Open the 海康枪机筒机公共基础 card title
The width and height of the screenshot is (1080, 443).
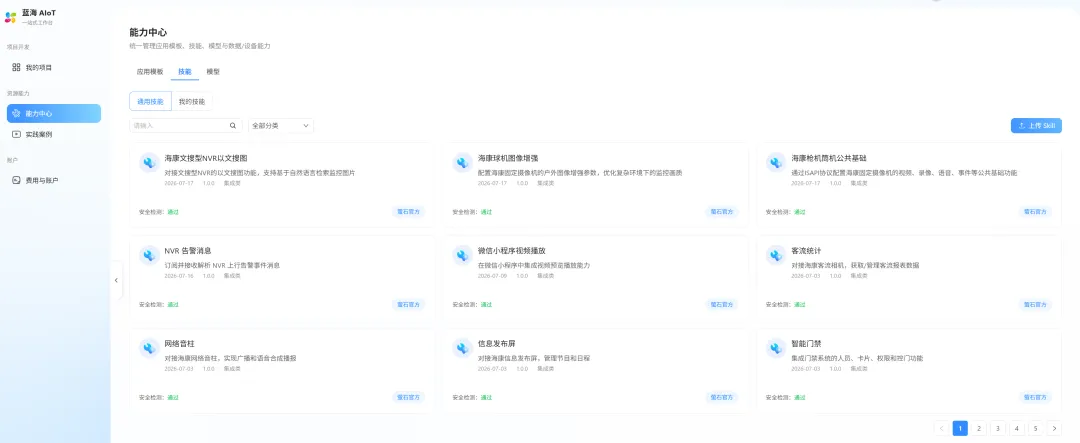pos(829,158)
